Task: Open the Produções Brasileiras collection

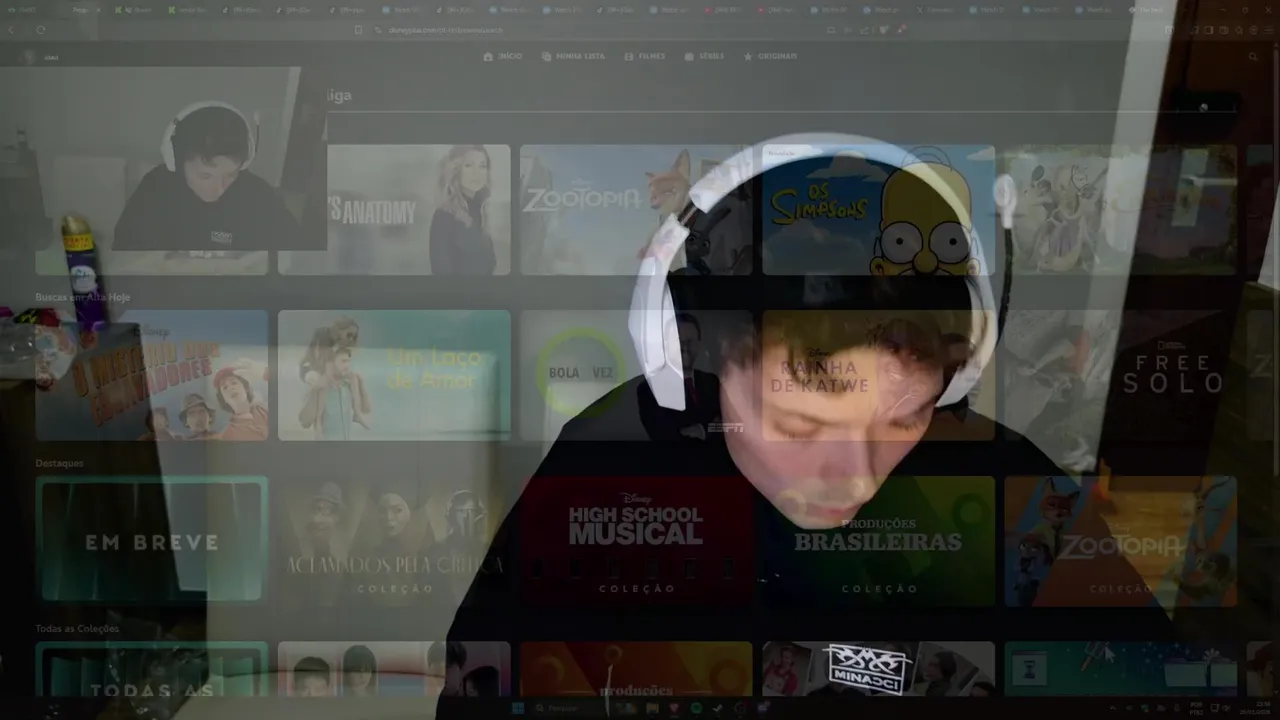Action: [878, 541]
